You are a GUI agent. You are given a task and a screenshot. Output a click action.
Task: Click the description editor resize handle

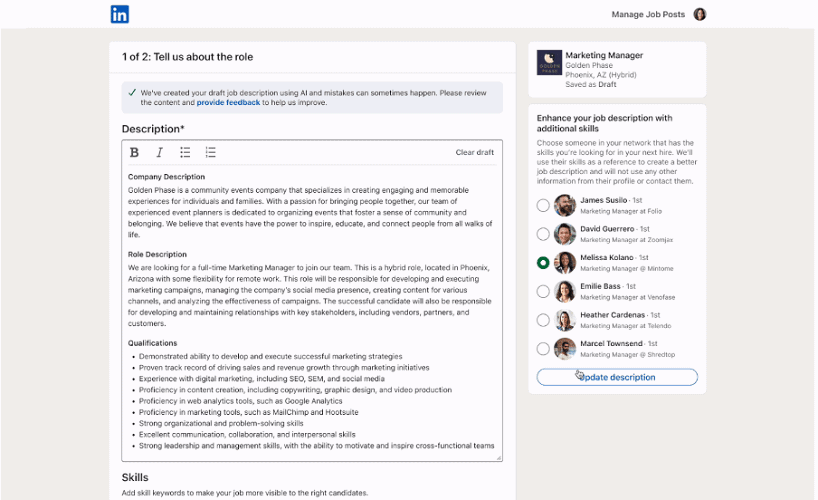(x=499, y=458)
